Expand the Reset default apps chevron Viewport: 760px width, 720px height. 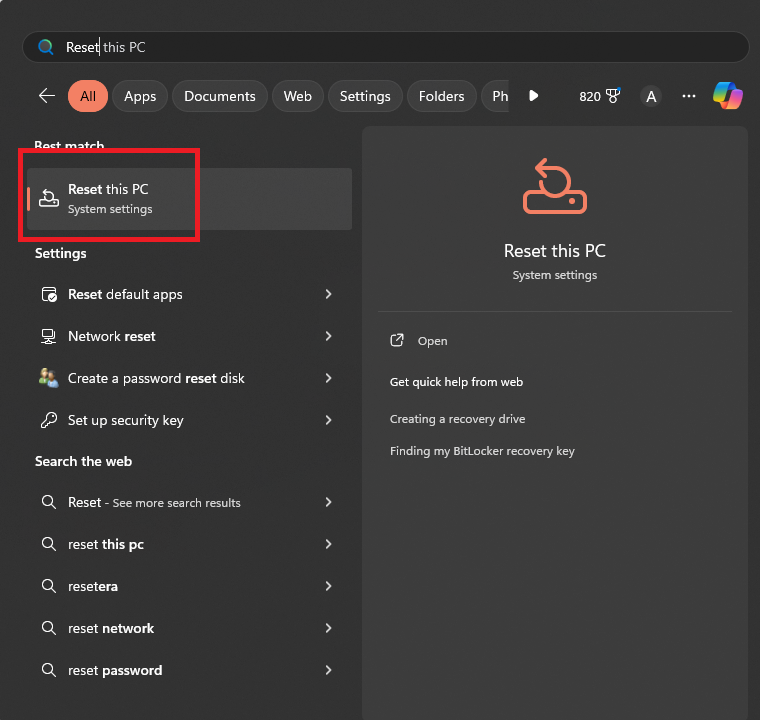(x=328, y=294)
